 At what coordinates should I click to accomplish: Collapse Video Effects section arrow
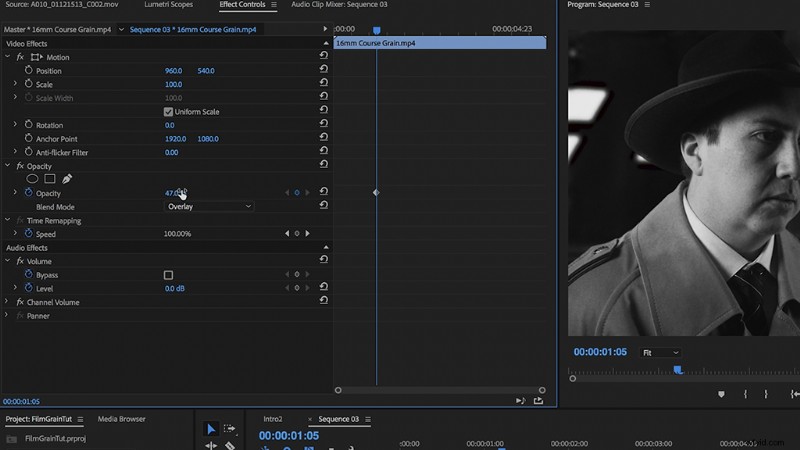[326, 43]
